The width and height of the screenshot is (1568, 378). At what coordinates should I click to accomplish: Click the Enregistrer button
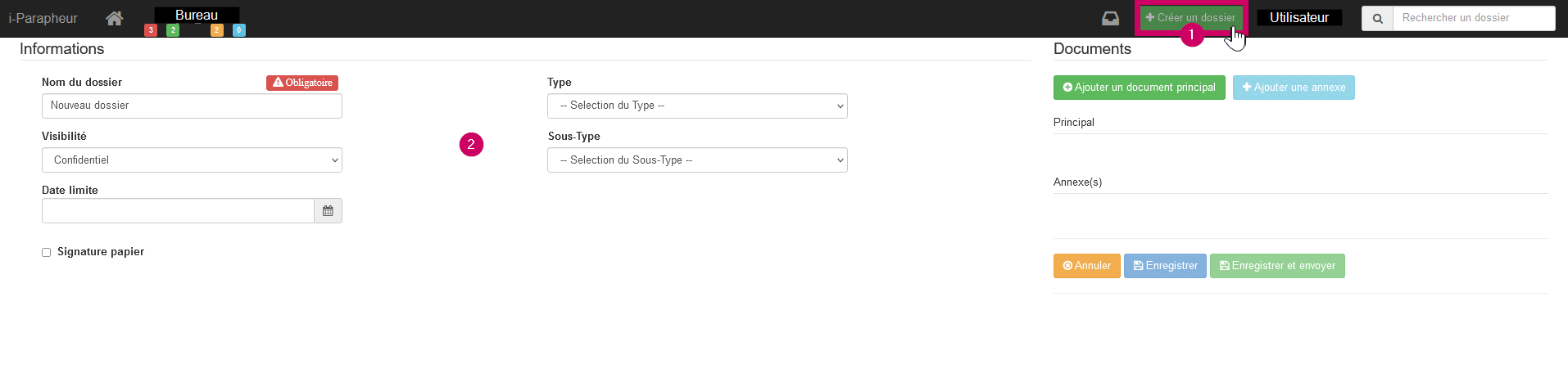pyautogui.click(x=1164, y=266)
